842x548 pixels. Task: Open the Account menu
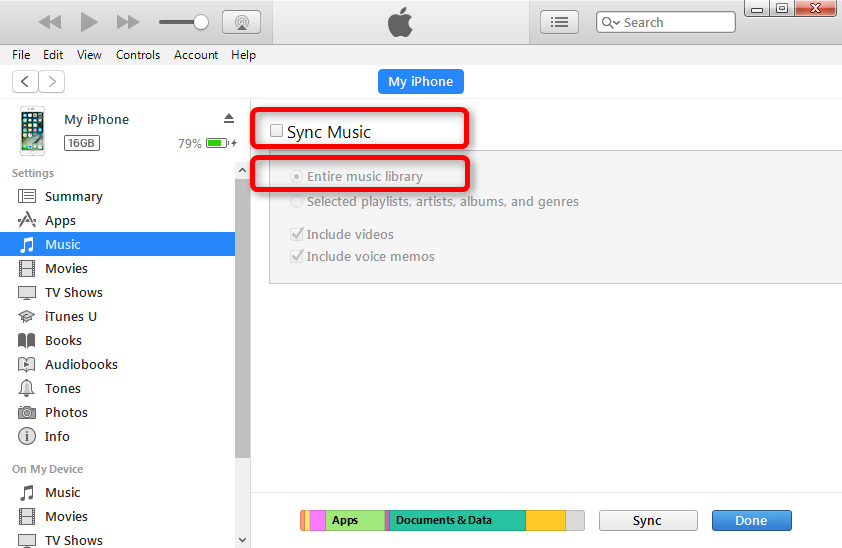click(x=195, y=55)
